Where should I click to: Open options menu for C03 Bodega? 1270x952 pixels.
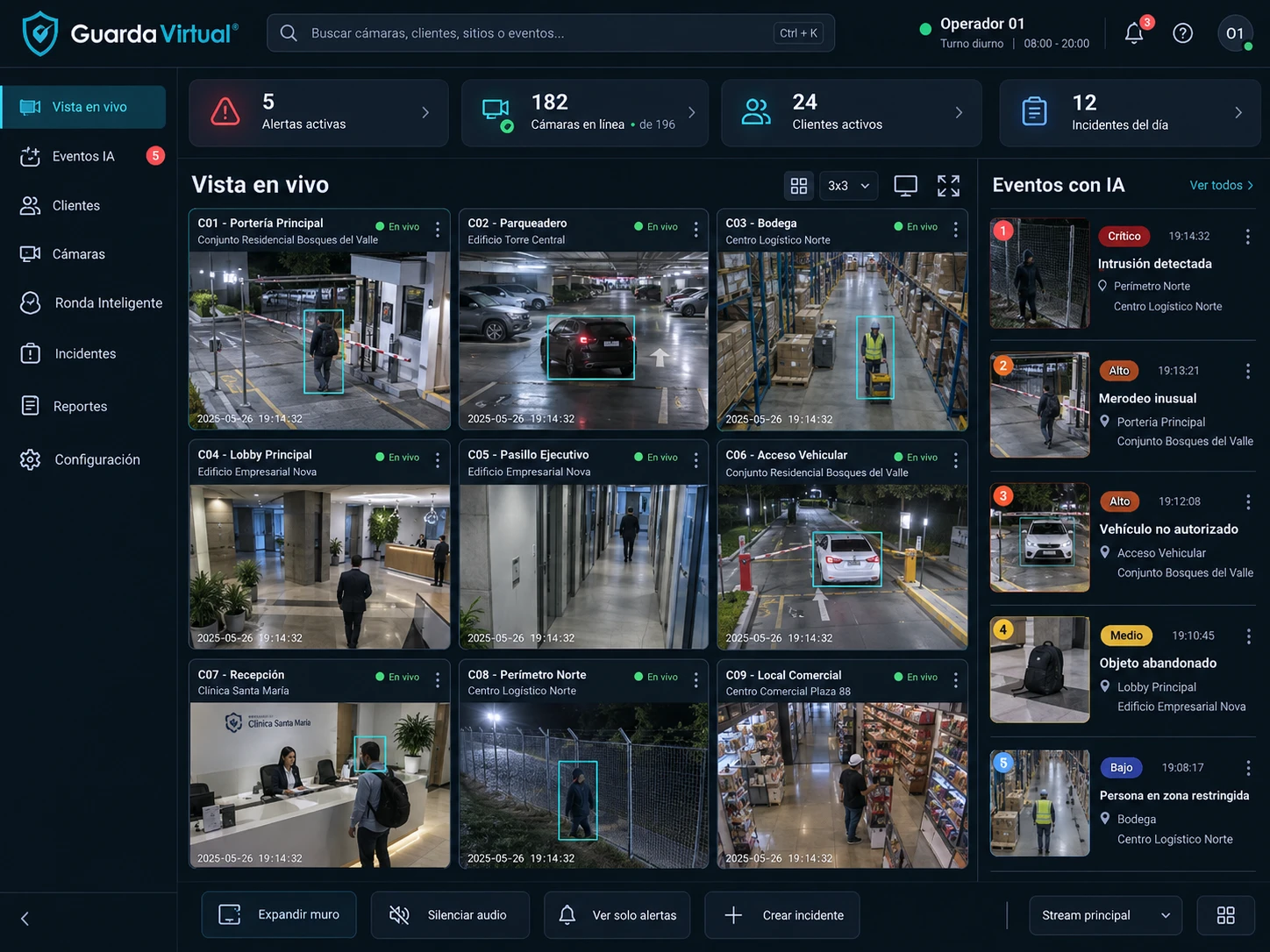point(955,230)
